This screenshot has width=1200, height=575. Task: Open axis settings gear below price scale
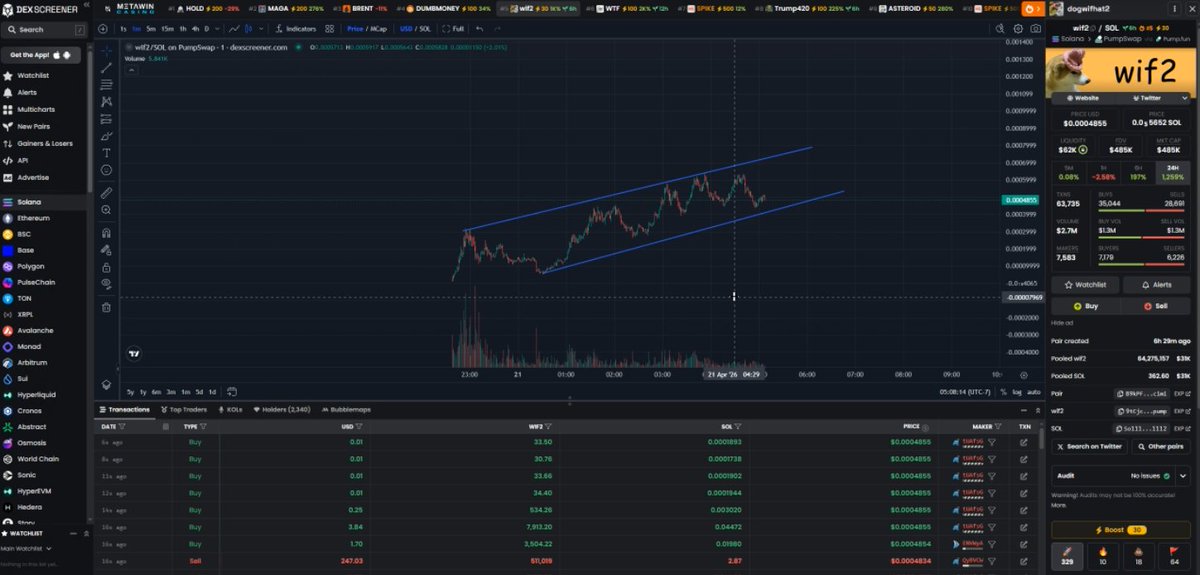(x=1024, y=375)
